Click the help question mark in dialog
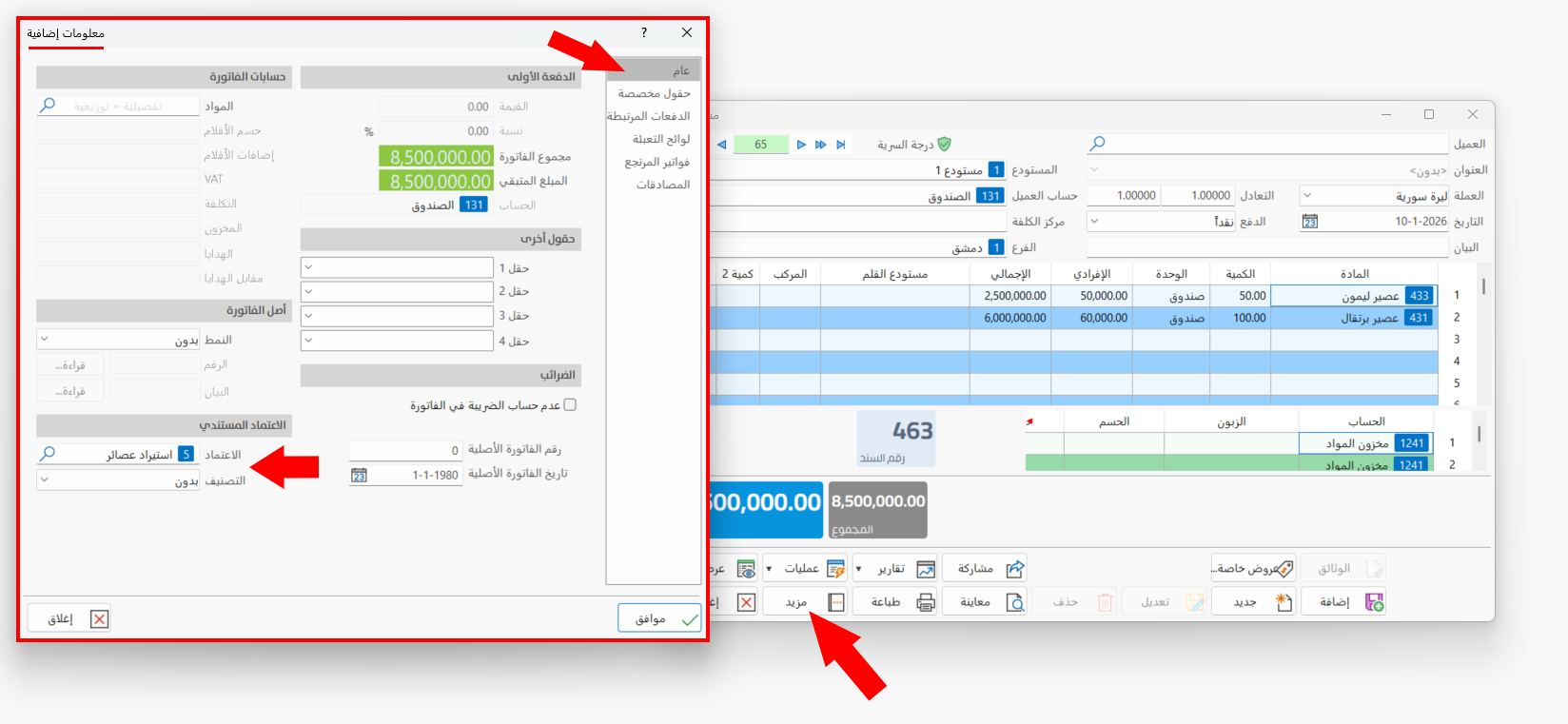This screenshot has height=724, width=1568. tap(644, 32)
